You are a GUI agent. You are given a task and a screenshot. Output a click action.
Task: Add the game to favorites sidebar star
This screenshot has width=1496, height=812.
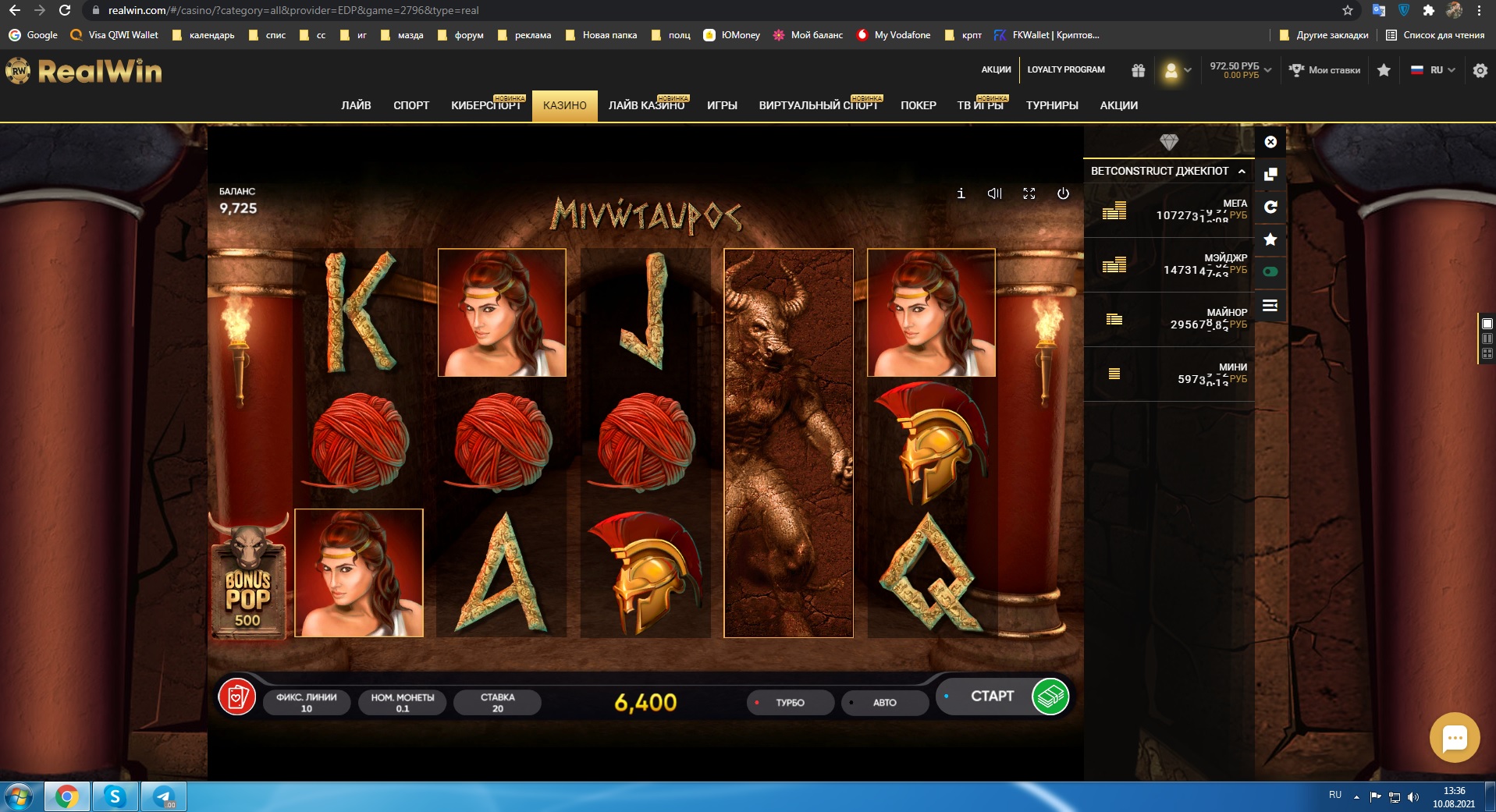(1270, 239)
